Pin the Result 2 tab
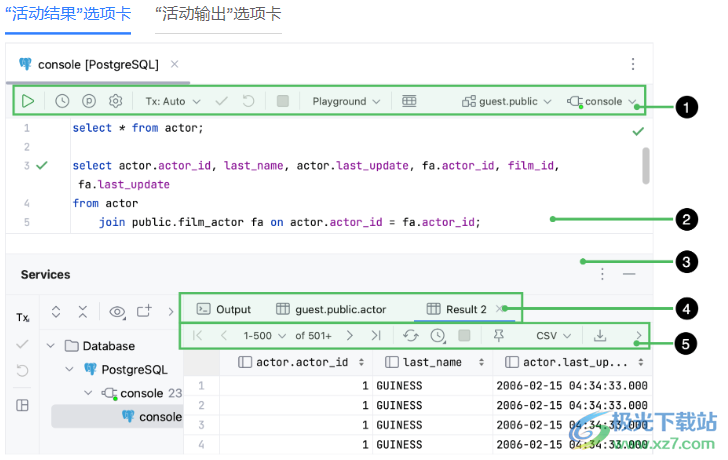 pyautogui.click(x=499, y=335)
